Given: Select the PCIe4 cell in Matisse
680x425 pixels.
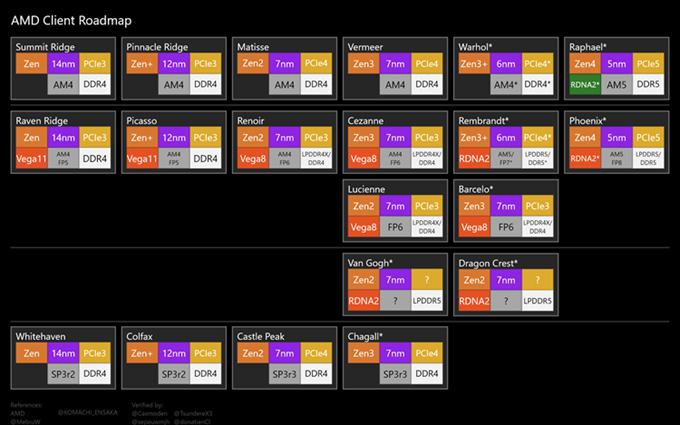Looking at the screenshot, I should point(316,64).
